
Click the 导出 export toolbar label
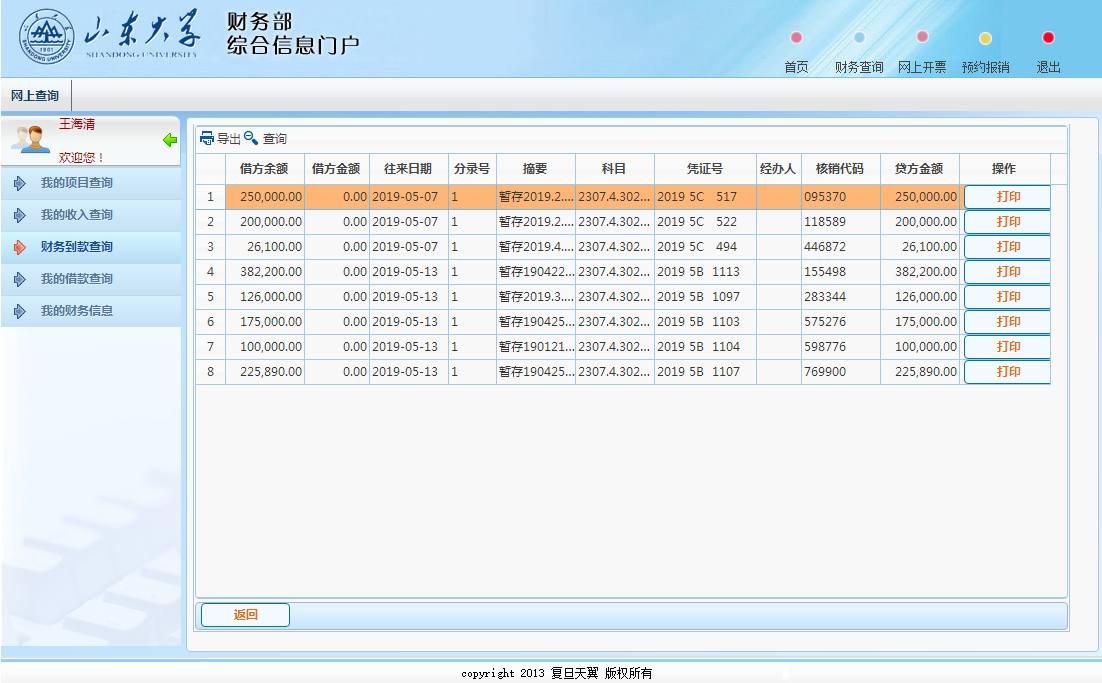click(x=228, y=139)
